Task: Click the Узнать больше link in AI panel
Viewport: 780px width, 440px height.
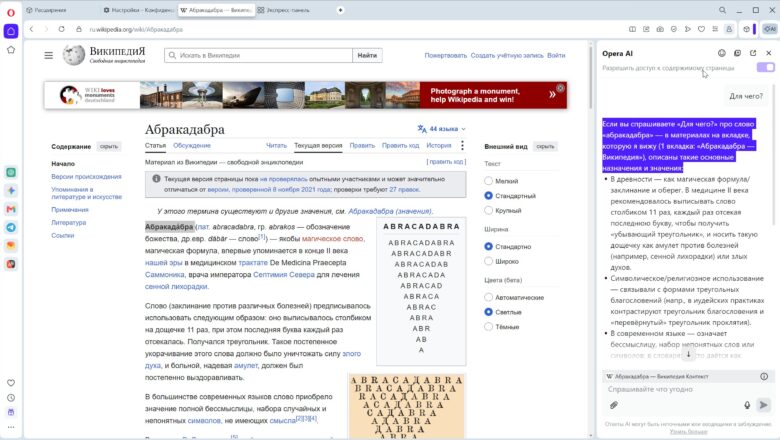Action: 688,432
